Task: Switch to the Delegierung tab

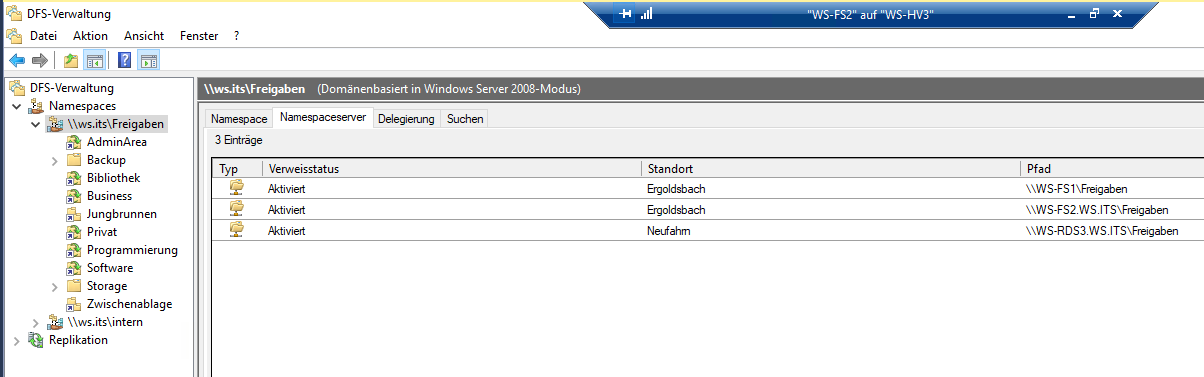Action: click(406, 119)
